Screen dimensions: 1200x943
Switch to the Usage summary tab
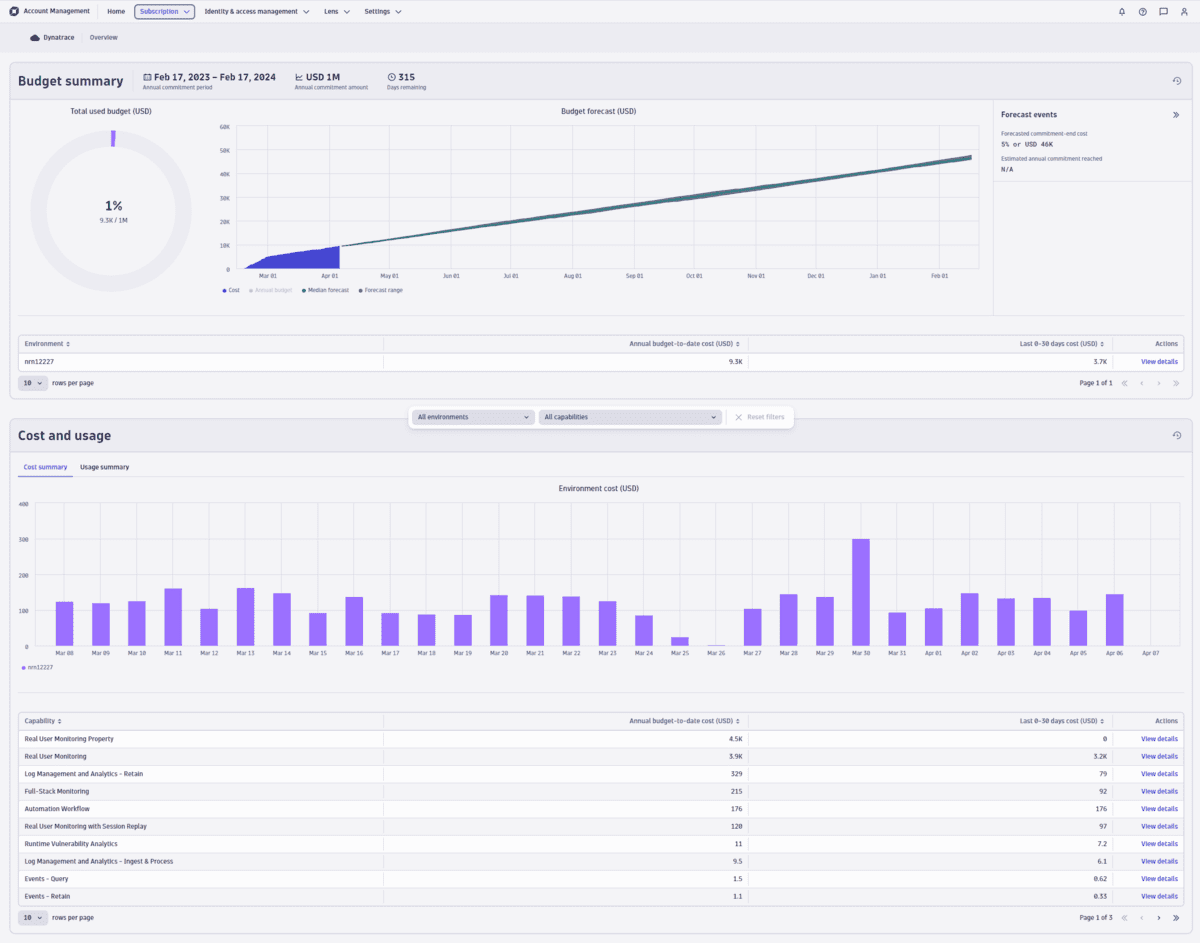104,466
